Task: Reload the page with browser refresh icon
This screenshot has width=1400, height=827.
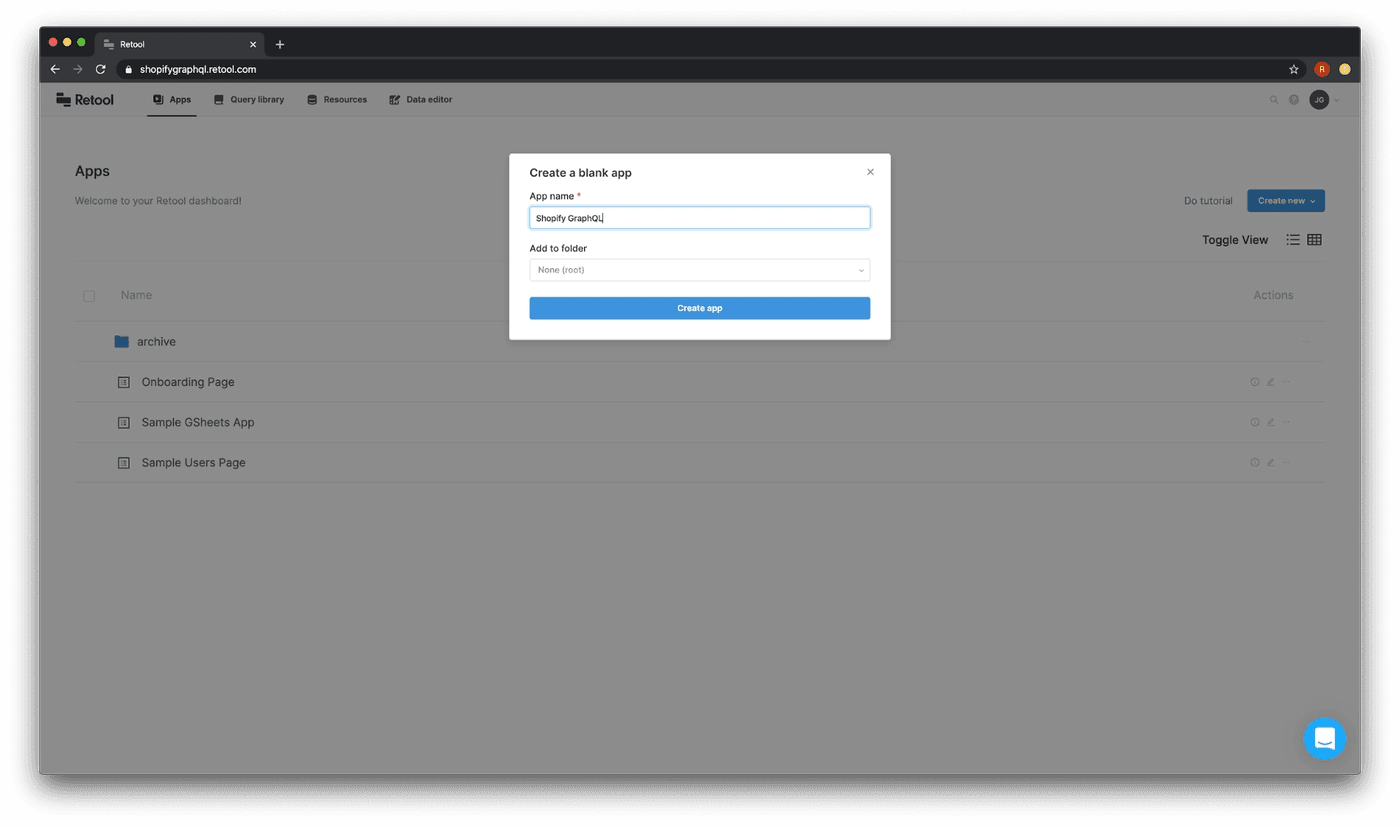Action: pos(100,70)
